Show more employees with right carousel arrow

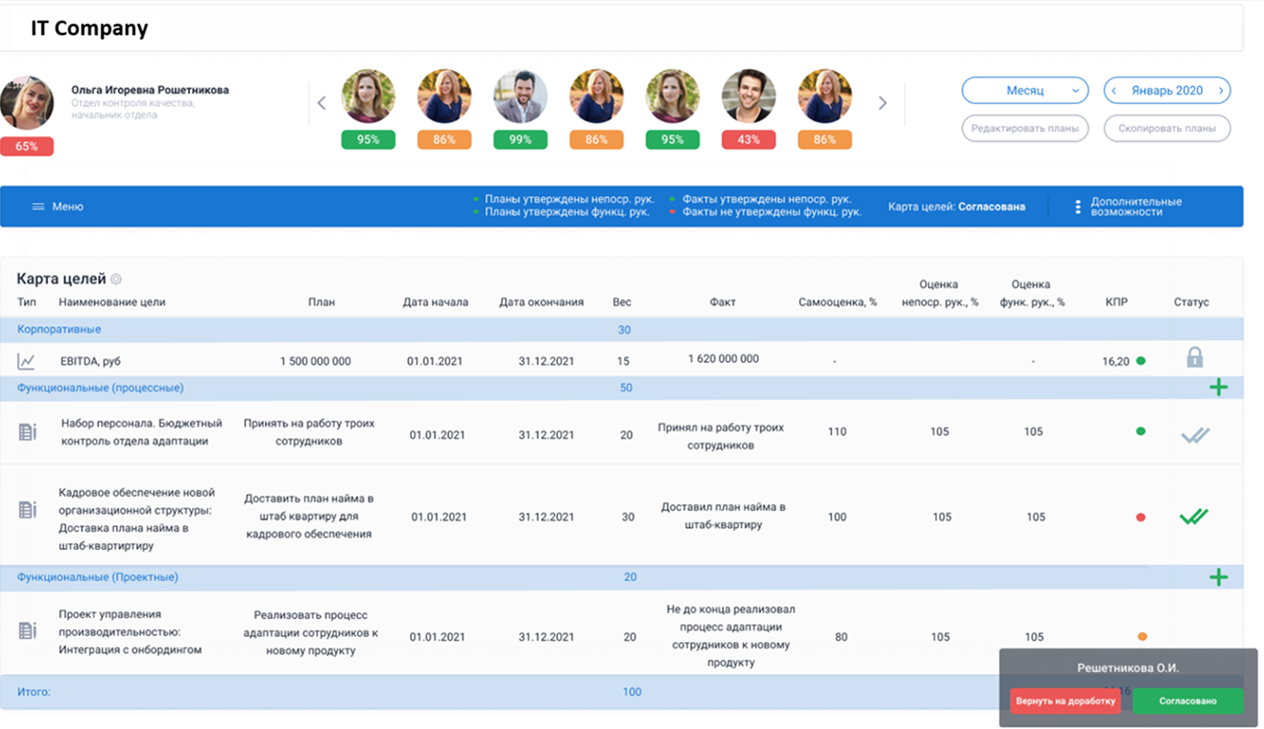coord(882,103)
